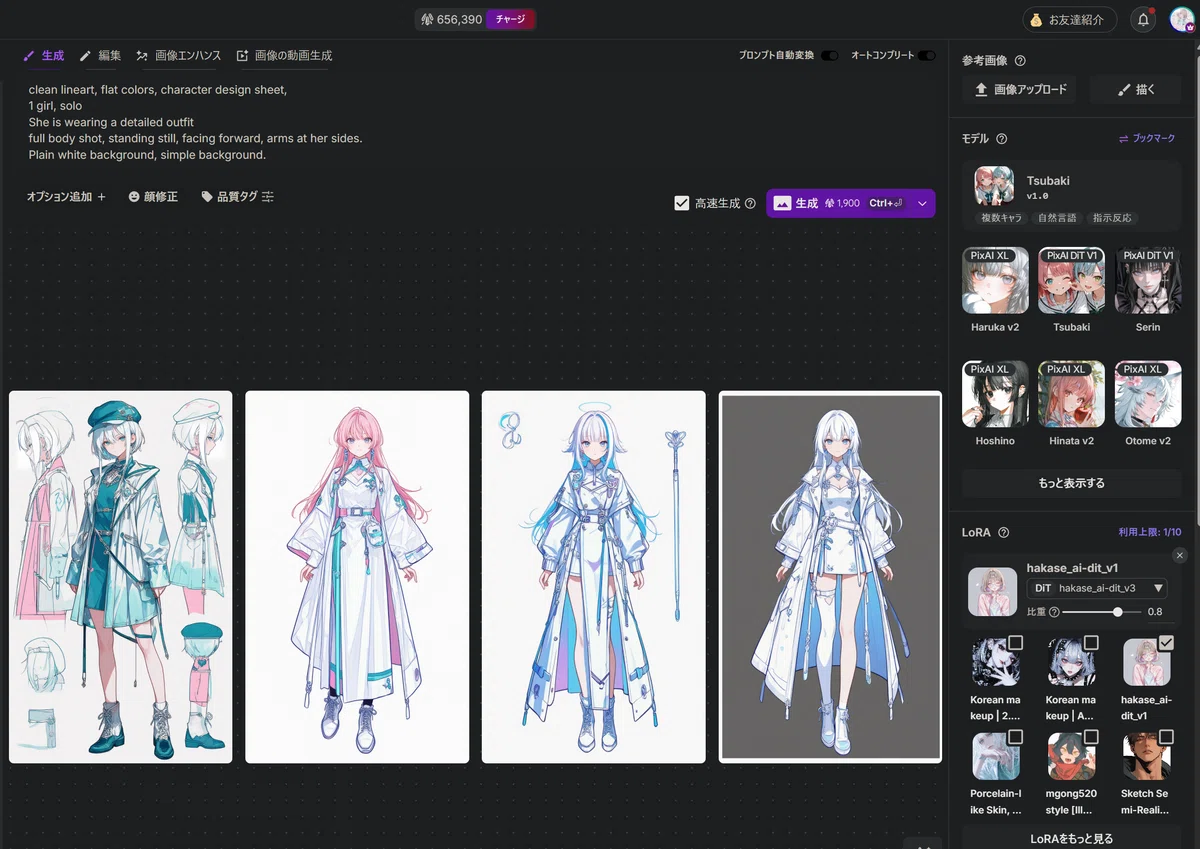1200x849 pixels.
Task: Click the help icon beside 高速生成
Action: pyautogui.click(x=750, y=203)
